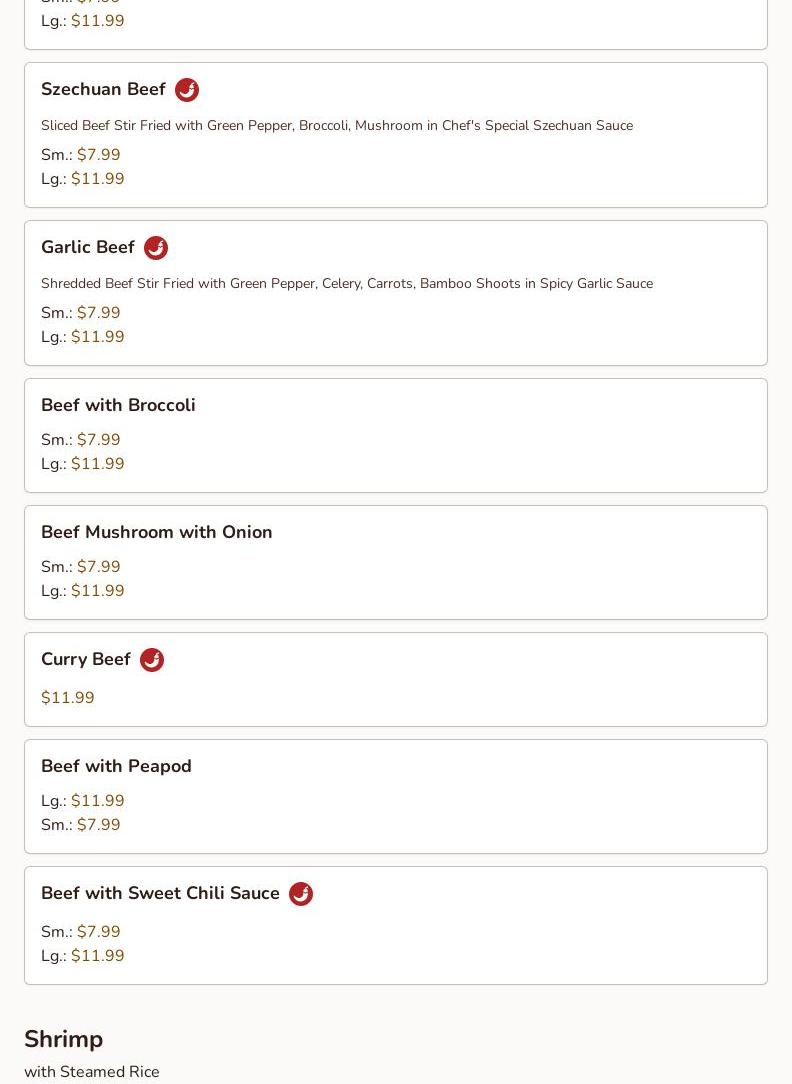The image size is (792, 1084).
Task: Click the spicy icon beside Szechuan Beef
Action: [x=187, y=90]
